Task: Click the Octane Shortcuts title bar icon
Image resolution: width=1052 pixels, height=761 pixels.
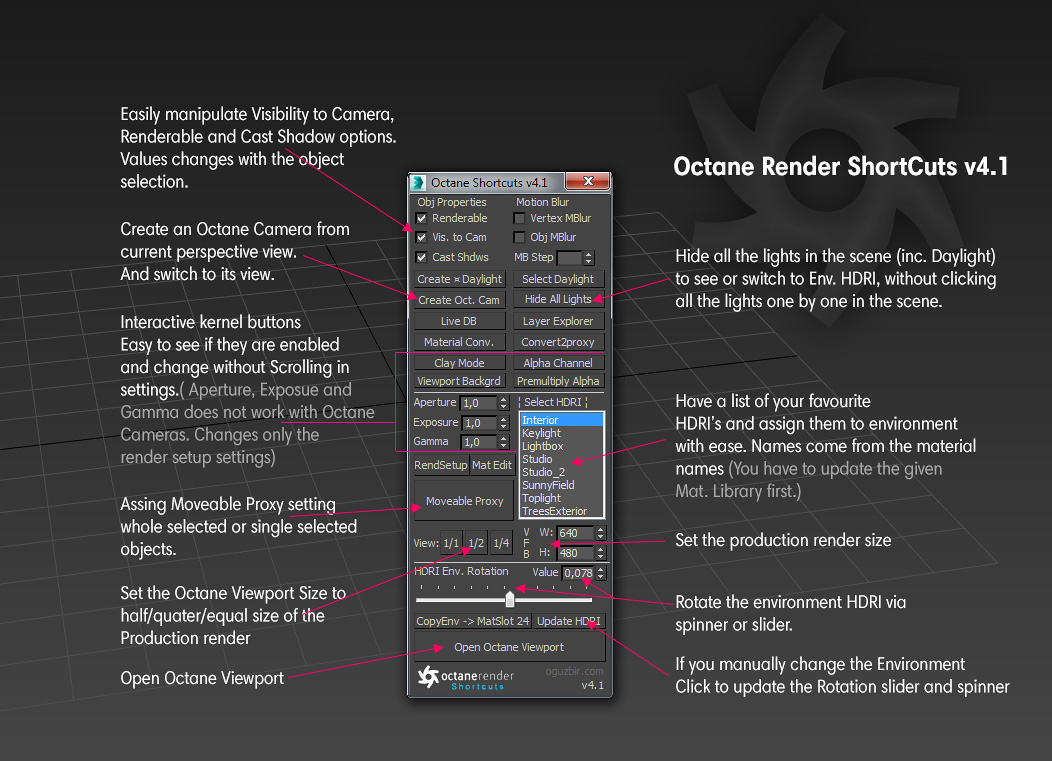Action: pos(419,183)
